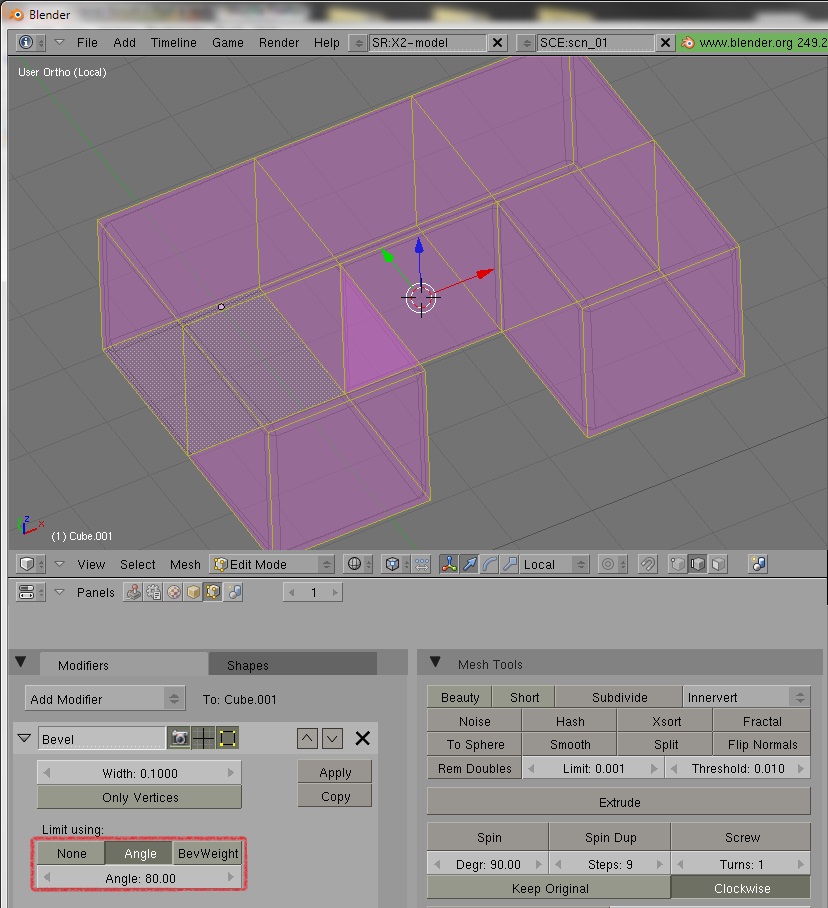Image resolution: width=828 pixels, height=908 pixels.
Task: Delete the Bevel modifier with X
Action: [363, 739]
